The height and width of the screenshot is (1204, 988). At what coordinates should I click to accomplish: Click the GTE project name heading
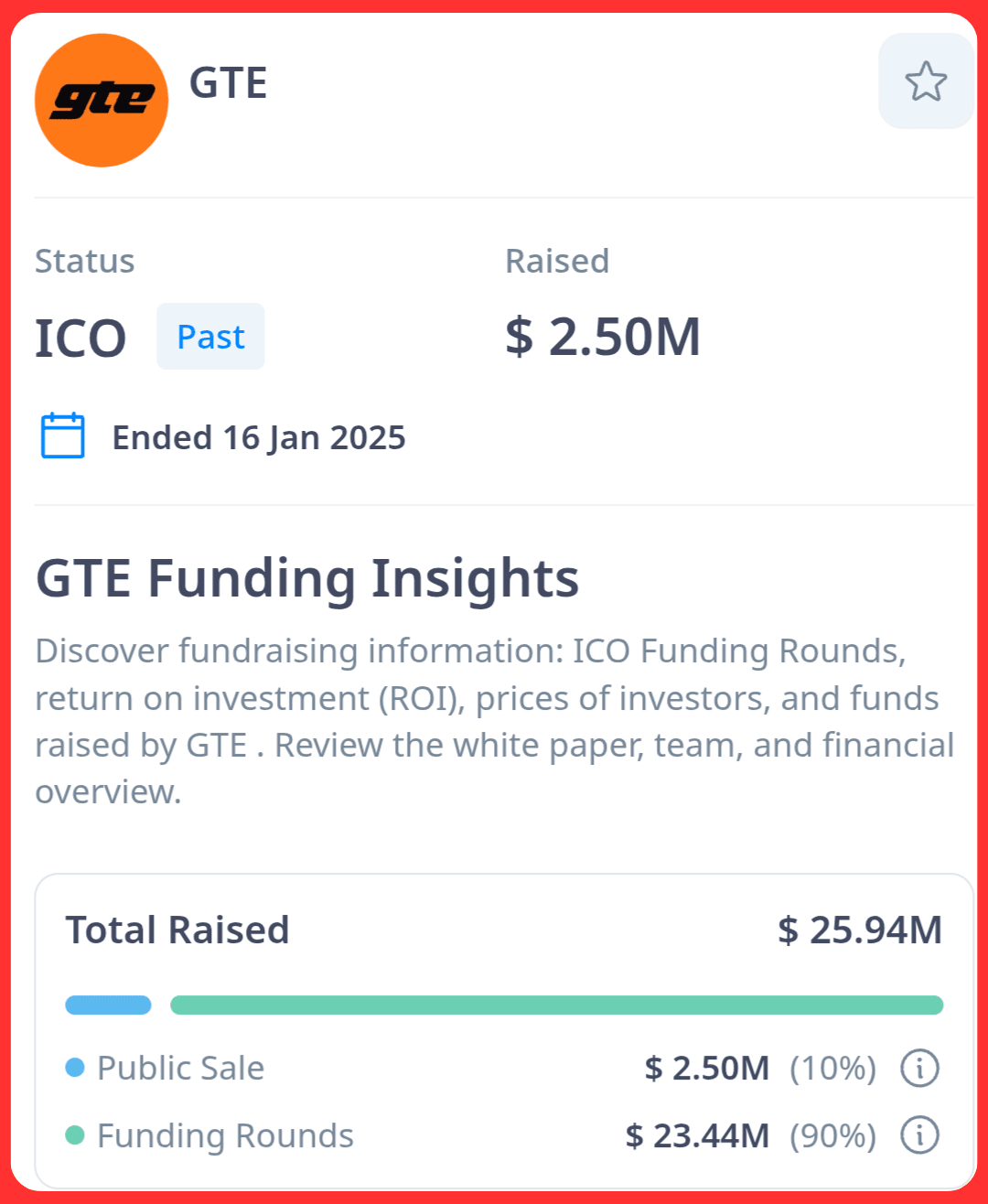pyautogui.click(x=228, y=83)
